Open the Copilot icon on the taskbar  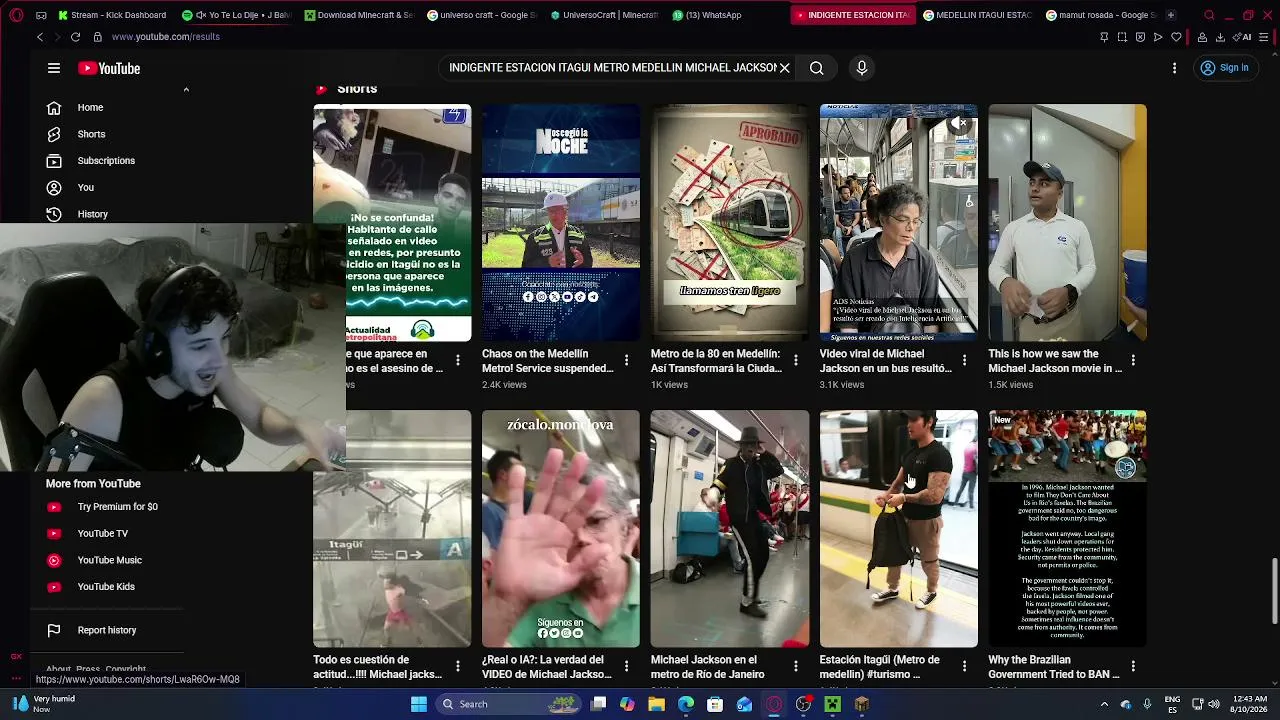click(627, 704)
